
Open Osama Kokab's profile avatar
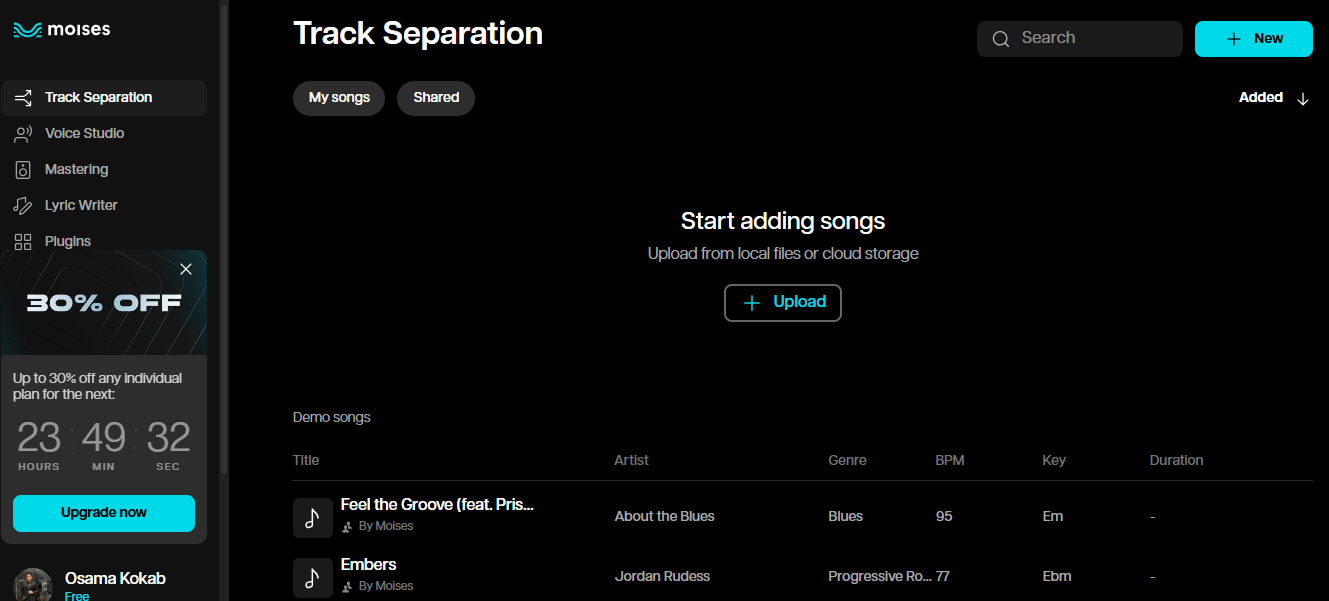33,584
